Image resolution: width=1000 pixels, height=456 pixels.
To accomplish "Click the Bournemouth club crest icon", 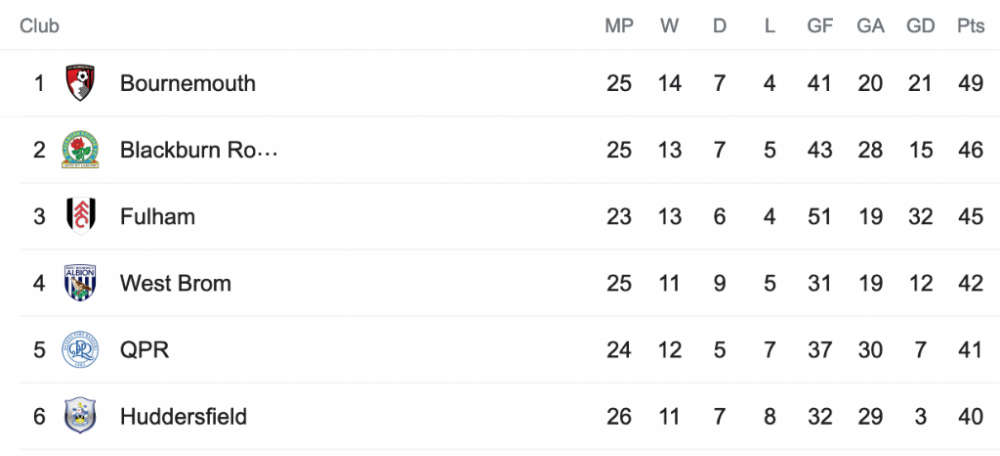I will tap(79, 83).
